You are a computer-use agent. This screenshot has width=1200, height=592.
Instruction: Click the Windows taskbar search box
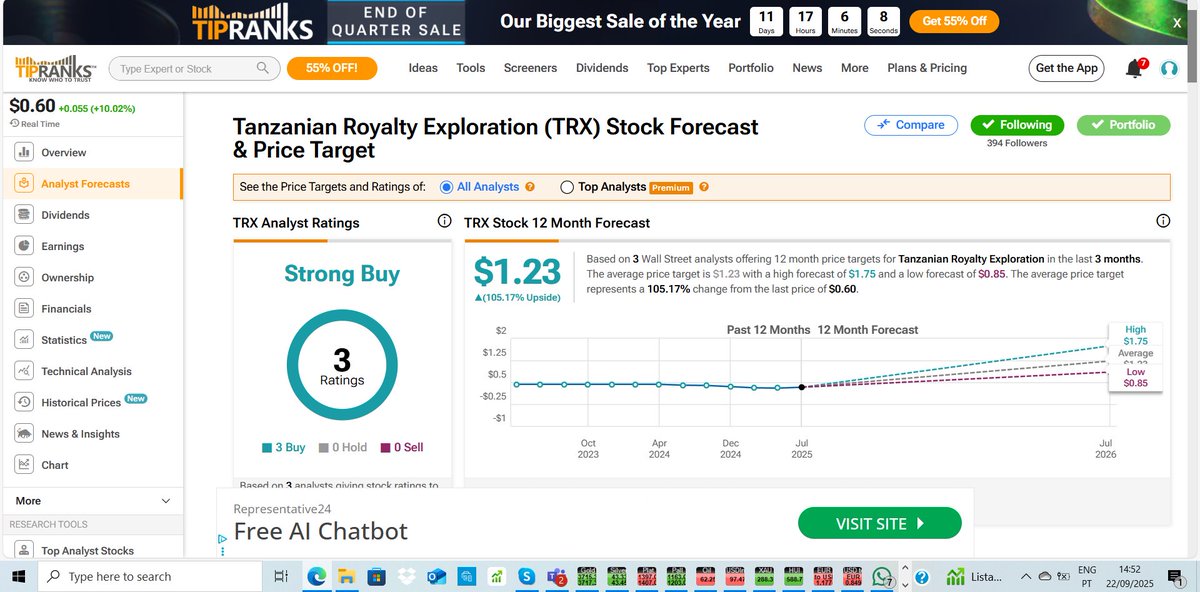149,576
